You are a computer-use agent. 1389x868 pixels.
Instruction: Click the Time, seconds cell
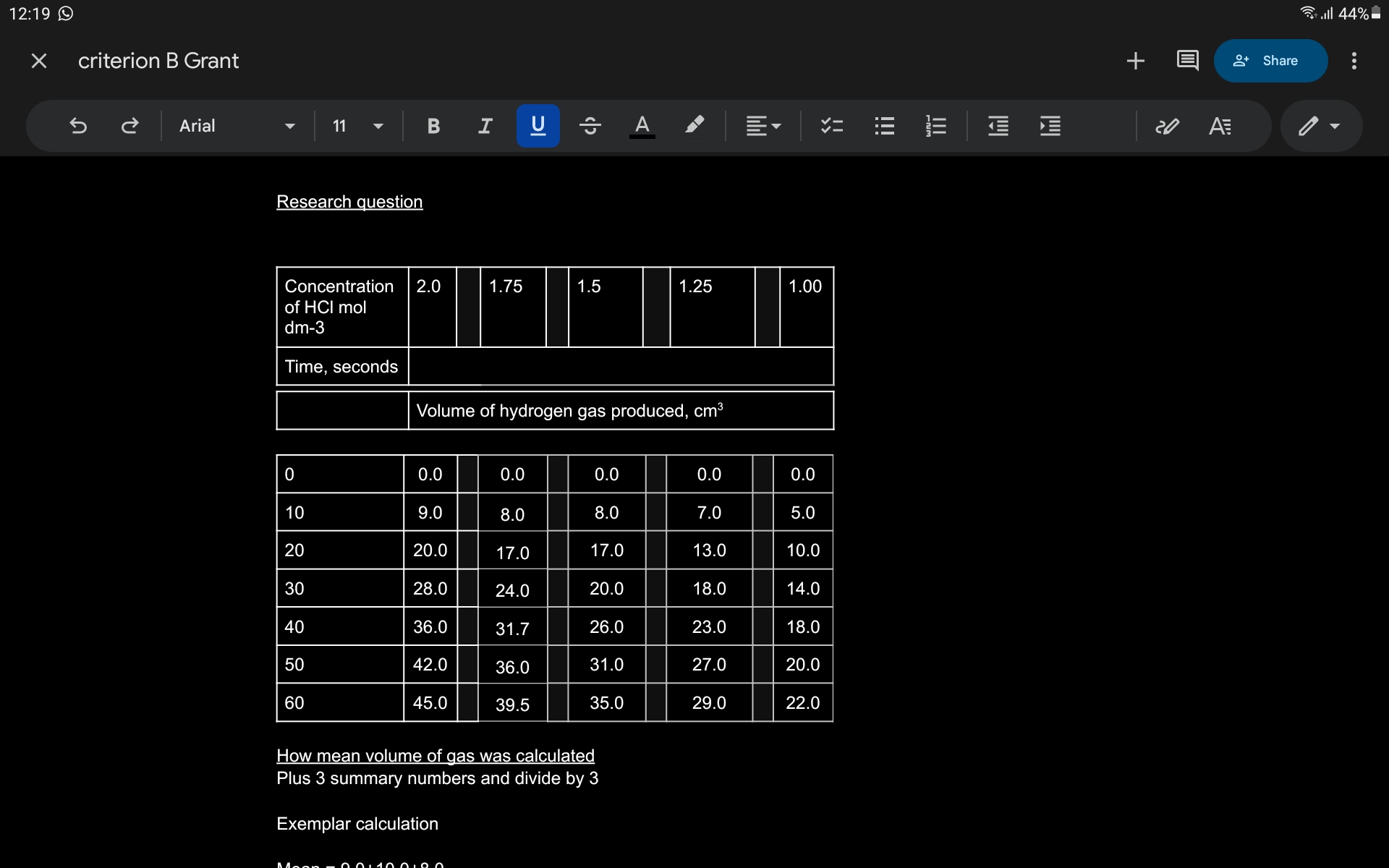[342, 366]
